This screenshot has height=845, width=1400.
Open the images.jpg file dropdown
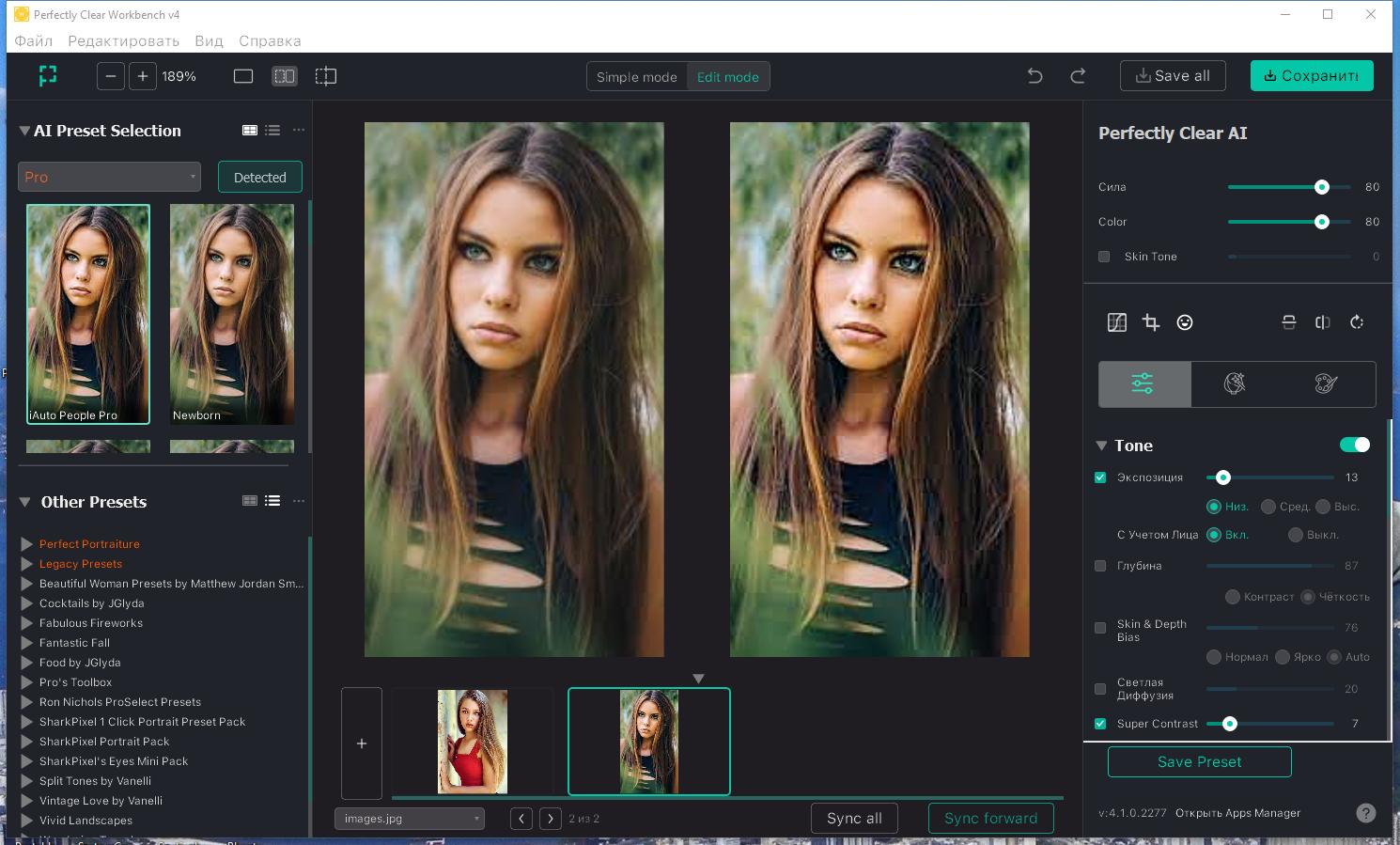[x=410, y=819]
